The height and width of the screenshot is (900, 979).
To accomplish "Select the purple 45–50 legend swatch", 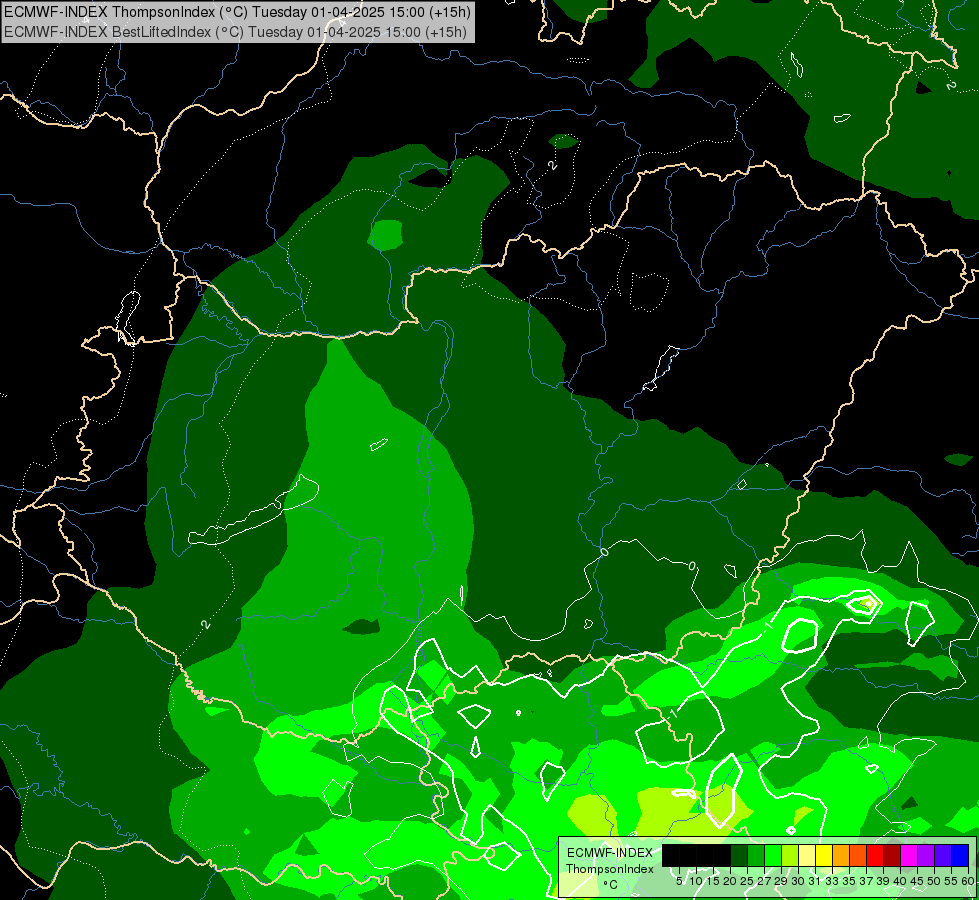I will point(926,855).
